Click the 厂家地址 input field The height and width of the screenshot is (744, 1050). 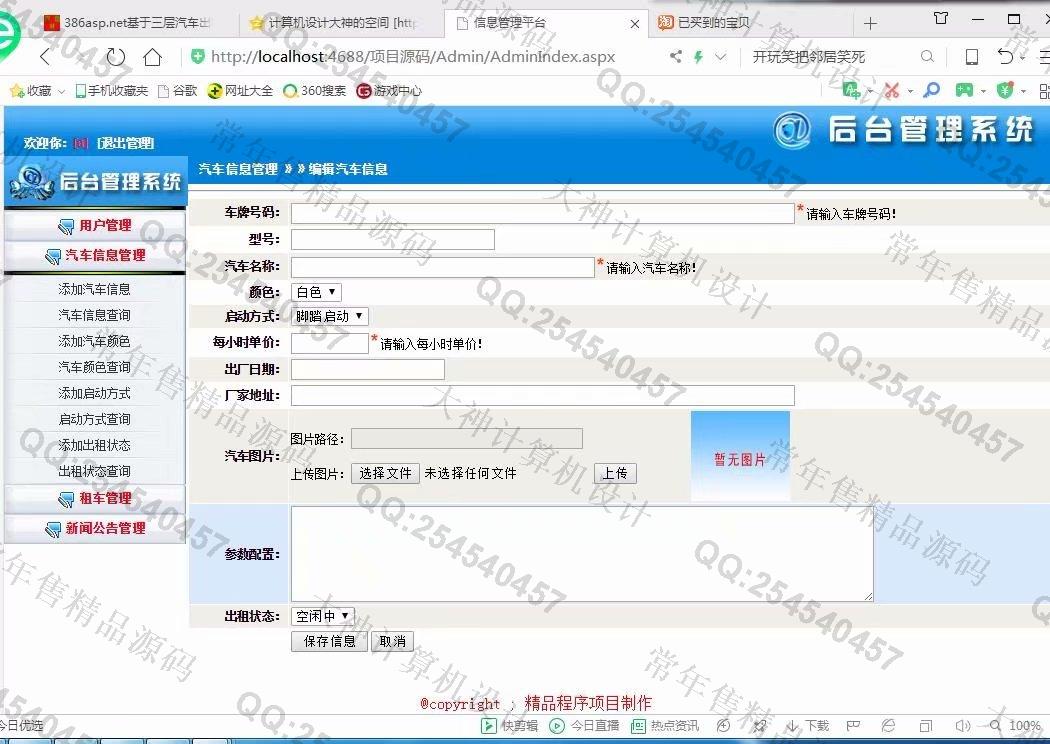point(542,395)
